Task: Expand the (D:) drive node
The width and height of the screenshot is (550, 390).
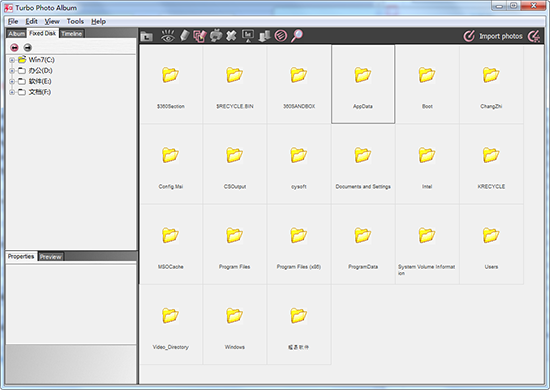Action: coord(12,71)
